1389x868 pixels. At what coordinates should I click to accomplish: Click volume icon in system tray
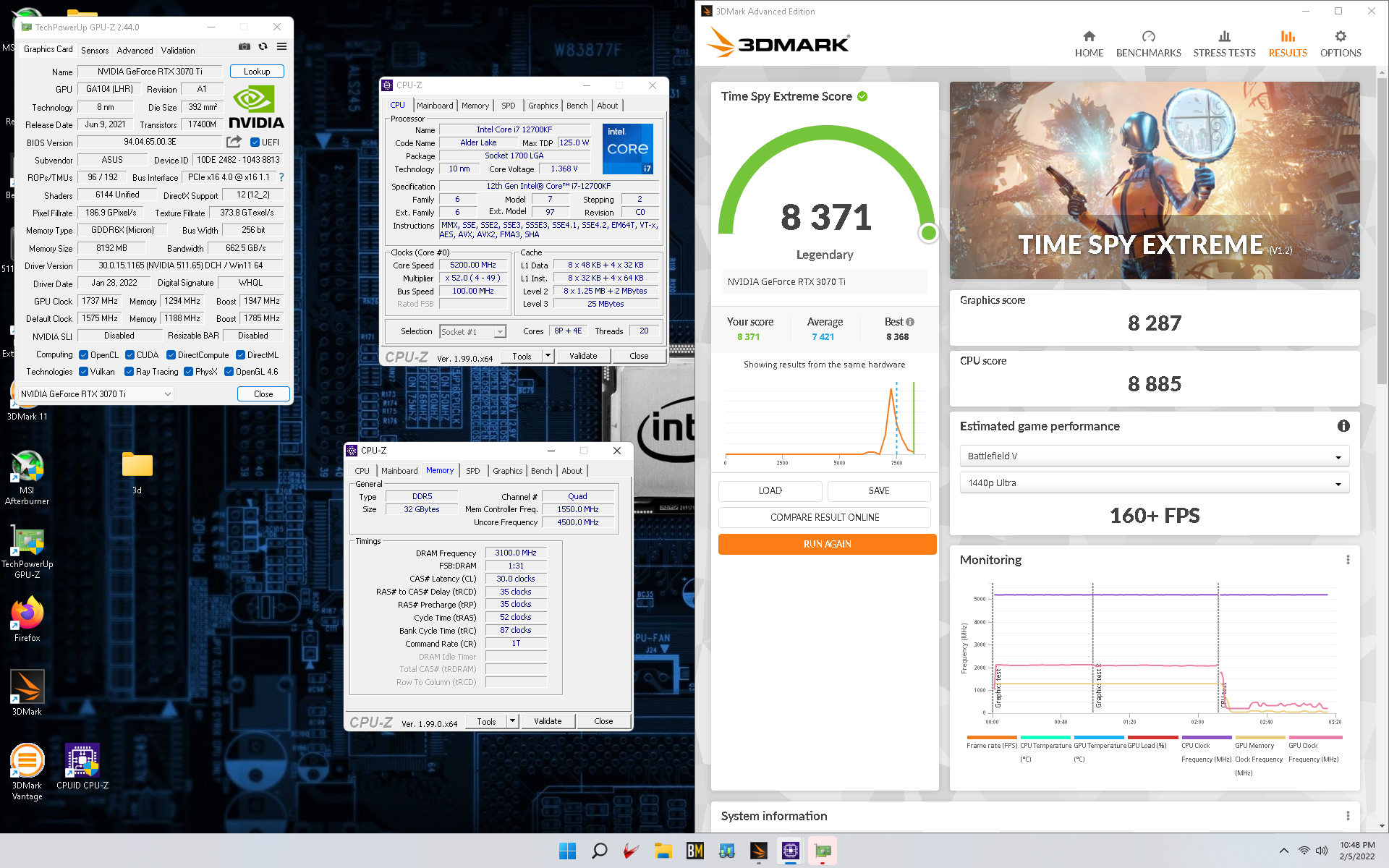click(x=1322, y=851)
